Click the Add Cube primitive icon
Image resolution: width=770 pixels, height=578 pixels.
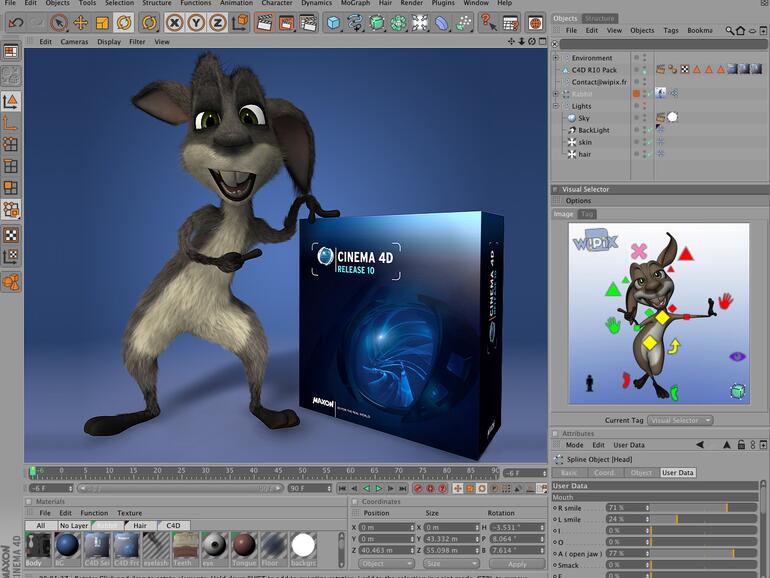point(334,22)
